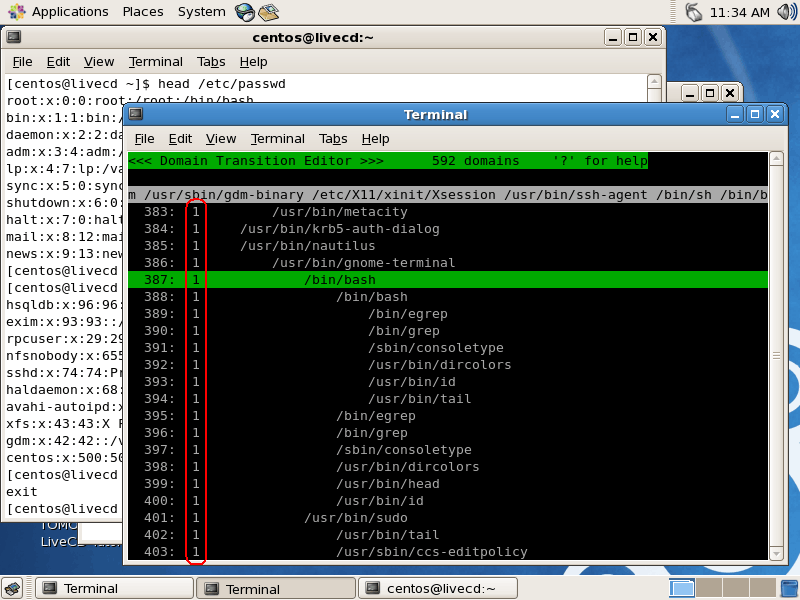This screenshot has width=800, height=600.
Task: Select the /usr/bin/metacity domain row 383
Action: [x=447, y=212]
